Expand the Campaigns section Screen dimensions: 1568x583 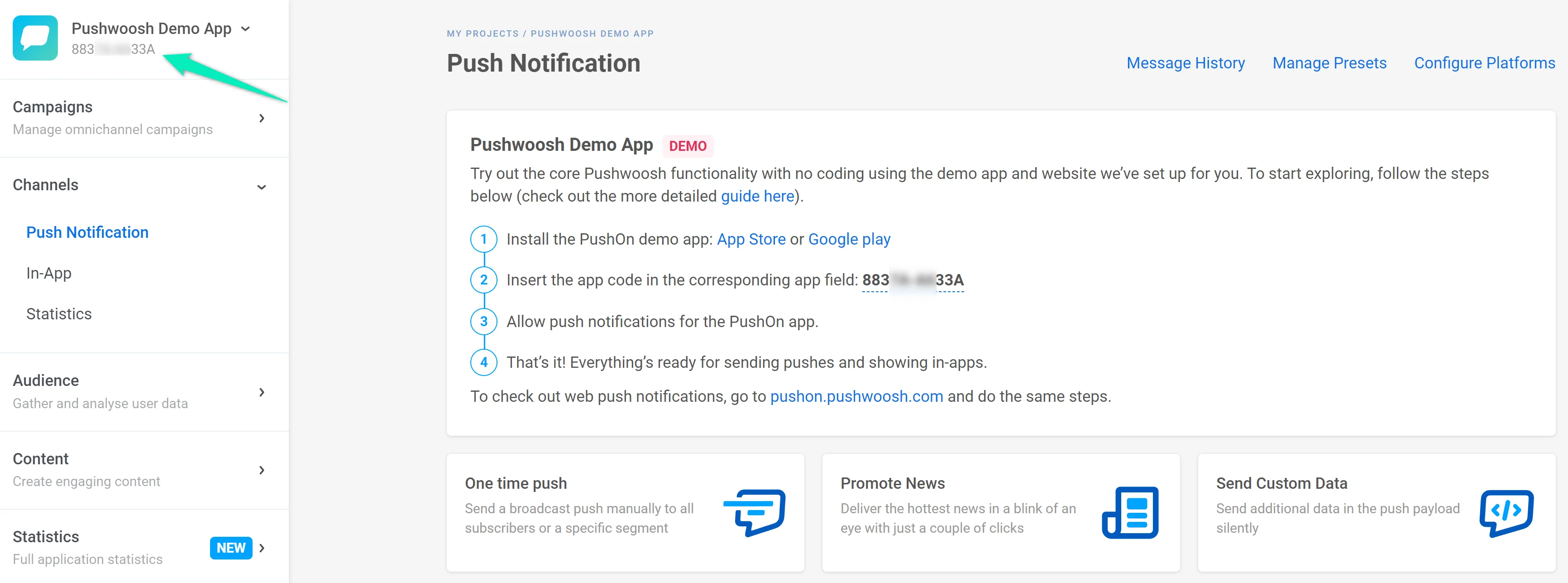(x=261, y=118)
